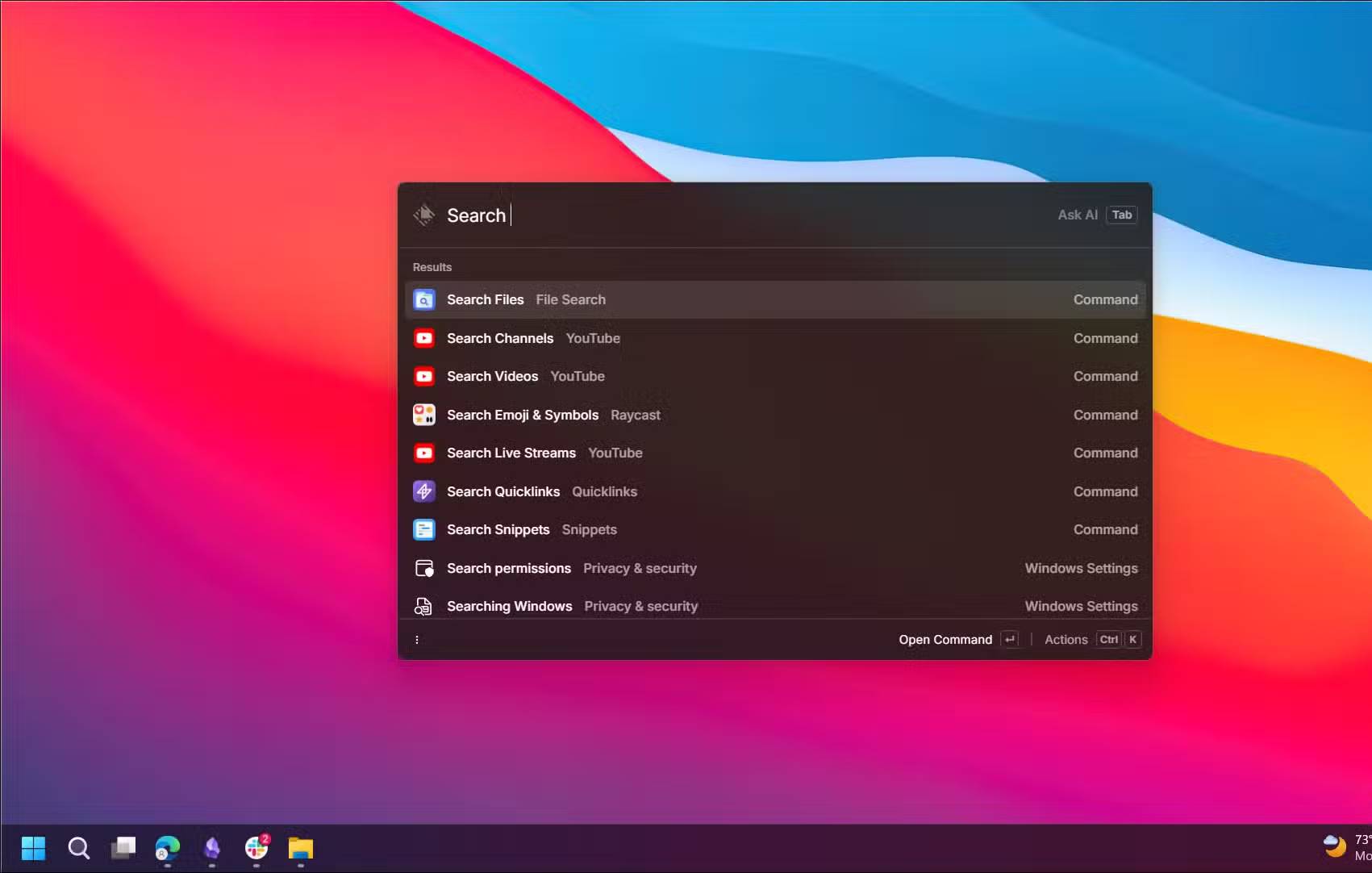Open Slack from the taskbar

coord(256,848)
